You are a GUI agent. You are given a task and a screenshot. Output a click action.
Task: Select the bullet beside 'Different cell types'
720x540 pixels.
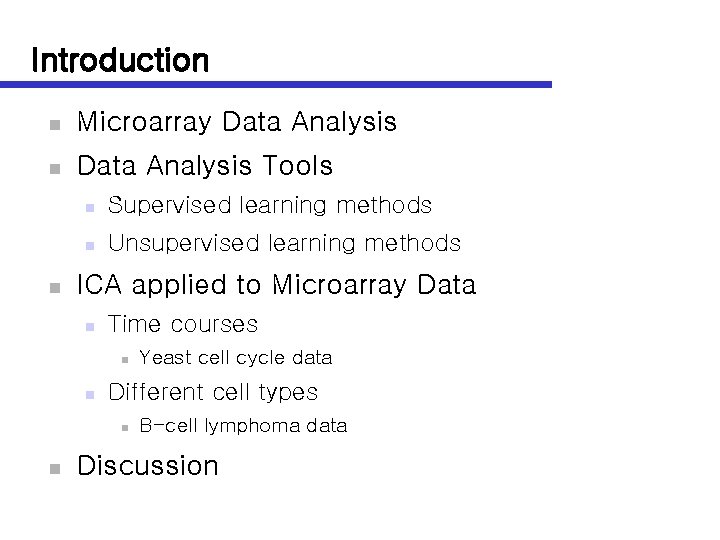click(89, 394)
